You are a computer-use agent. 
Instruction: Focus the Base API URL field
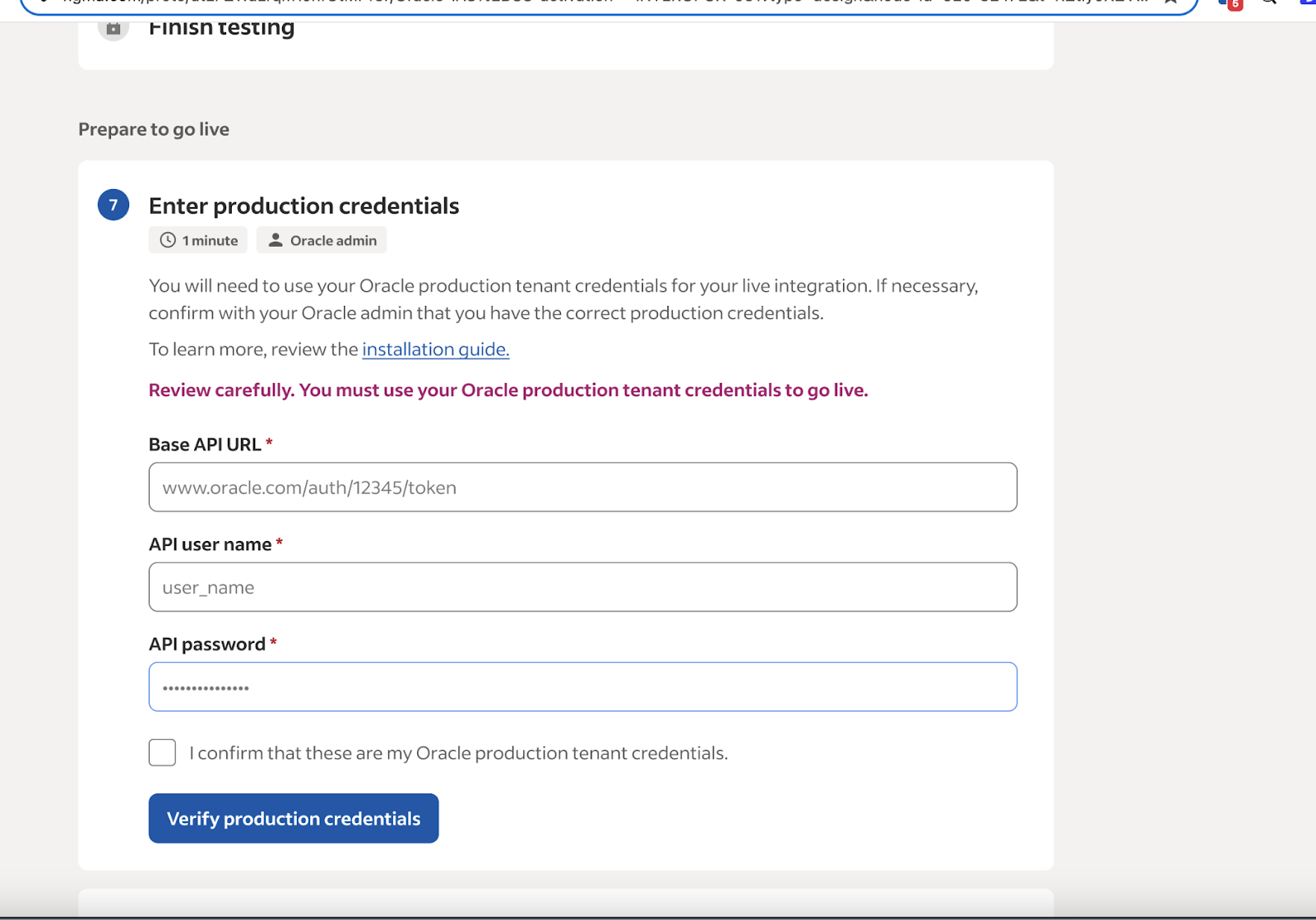[x=582, y=487]
